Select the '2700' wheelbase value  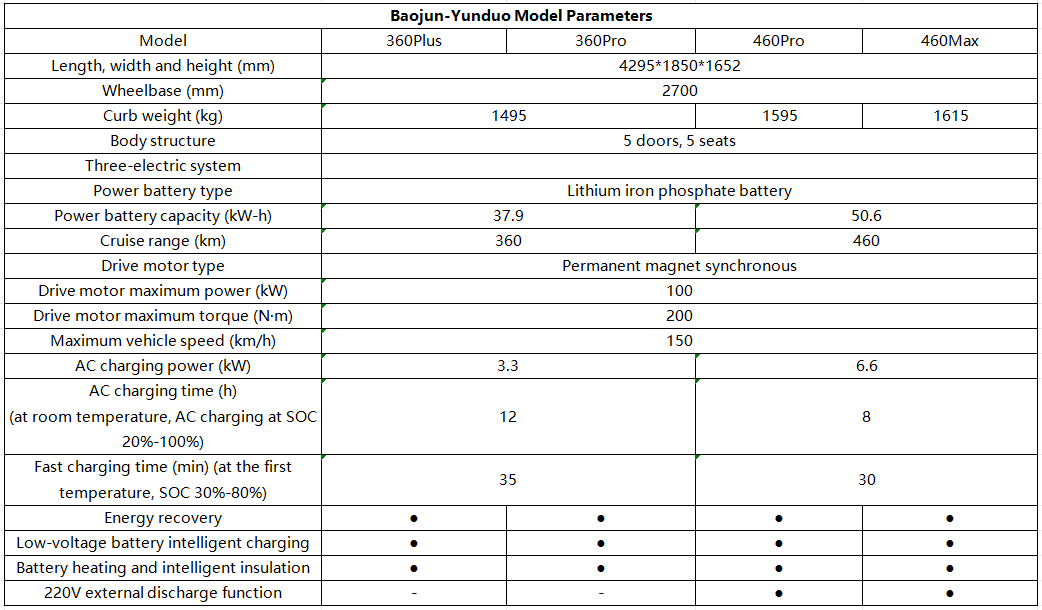679,91
